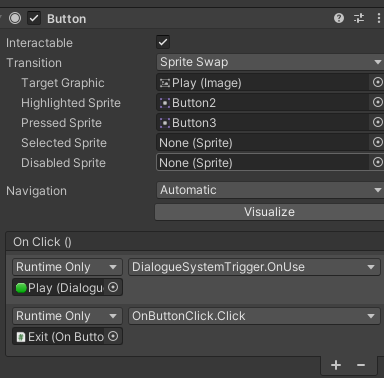Click the Selected Sprite None field

(x=263, y=143)
